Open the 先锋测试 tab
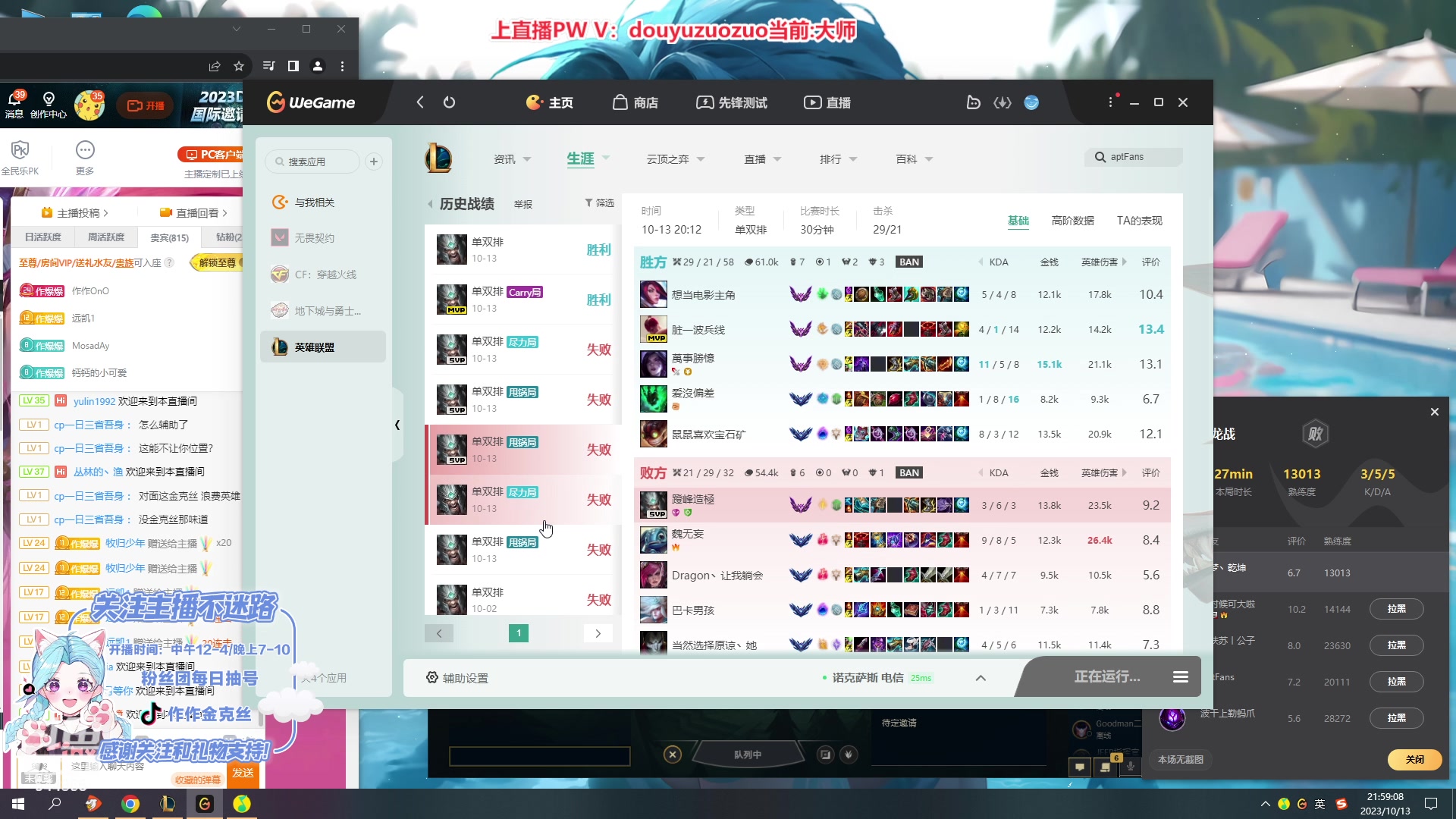The height and width of the screenshot is (819, 1456). click(732, 102)
